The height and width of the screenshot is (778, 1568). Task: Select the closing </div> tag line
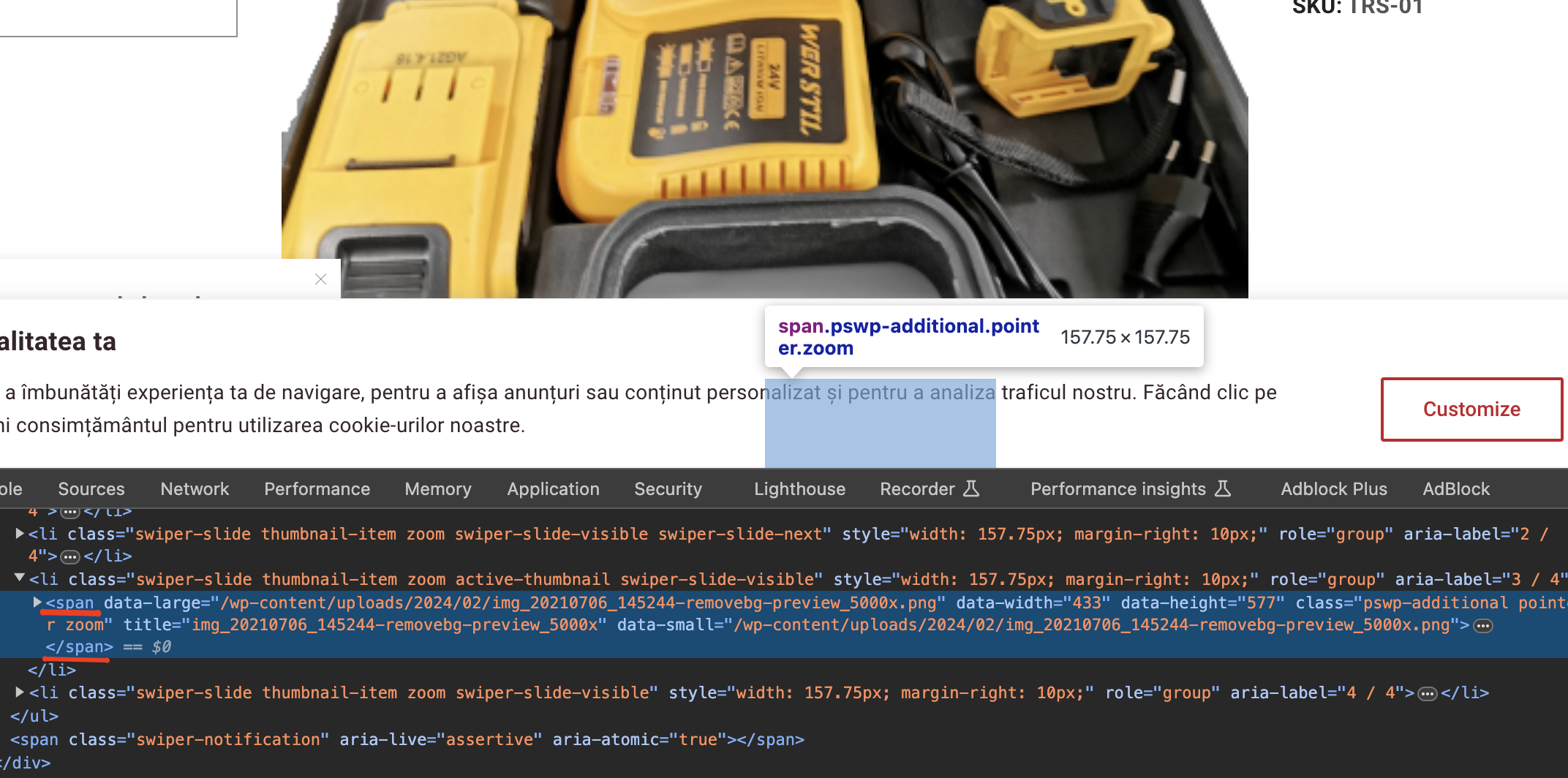coord(24,763)
